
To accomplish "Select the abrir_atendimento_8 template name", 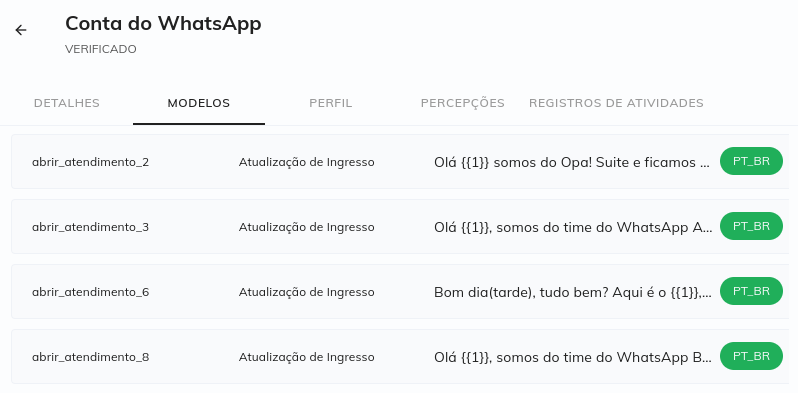I will [91, 357].
